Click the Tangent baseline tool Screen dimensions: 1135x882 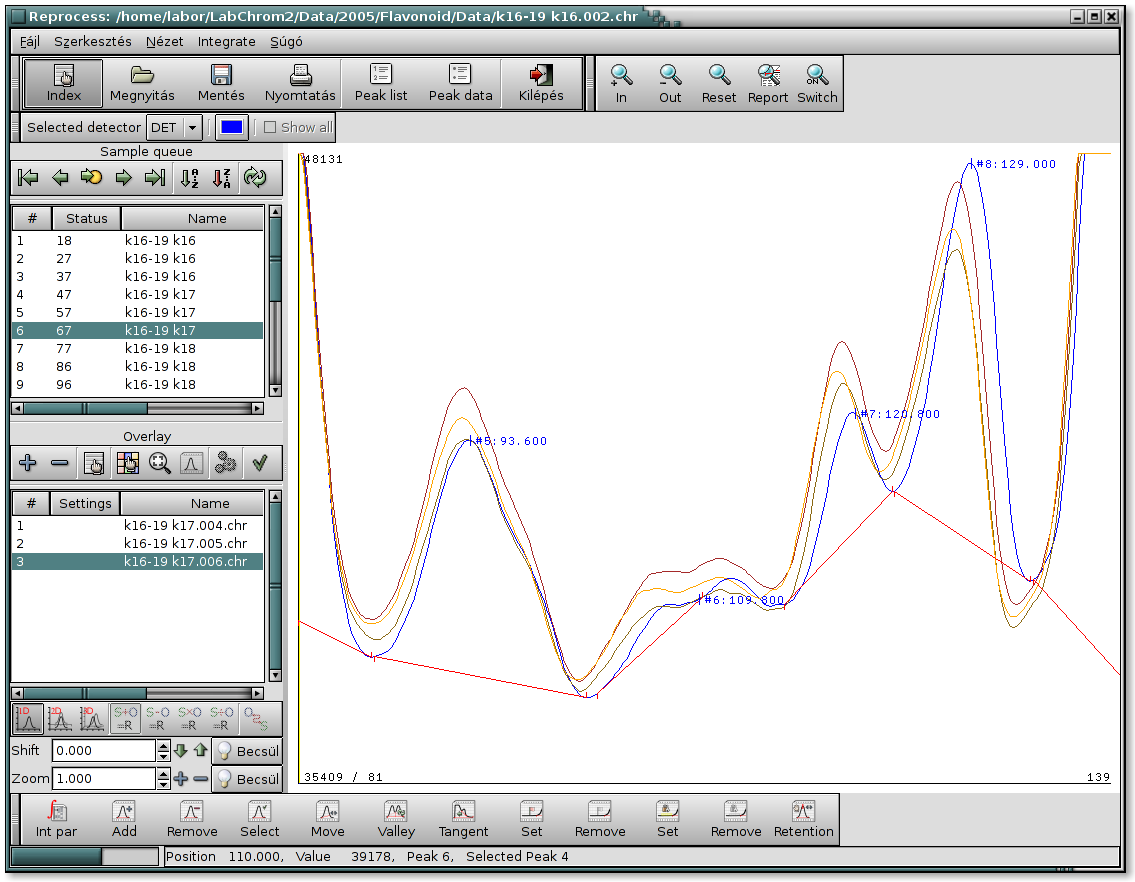464,818
